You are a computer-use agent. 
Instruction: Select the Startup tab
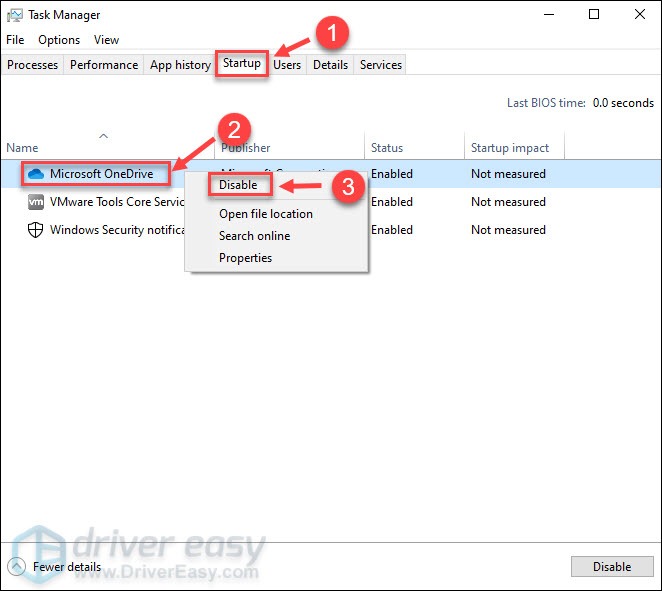[x=242, y=63]
